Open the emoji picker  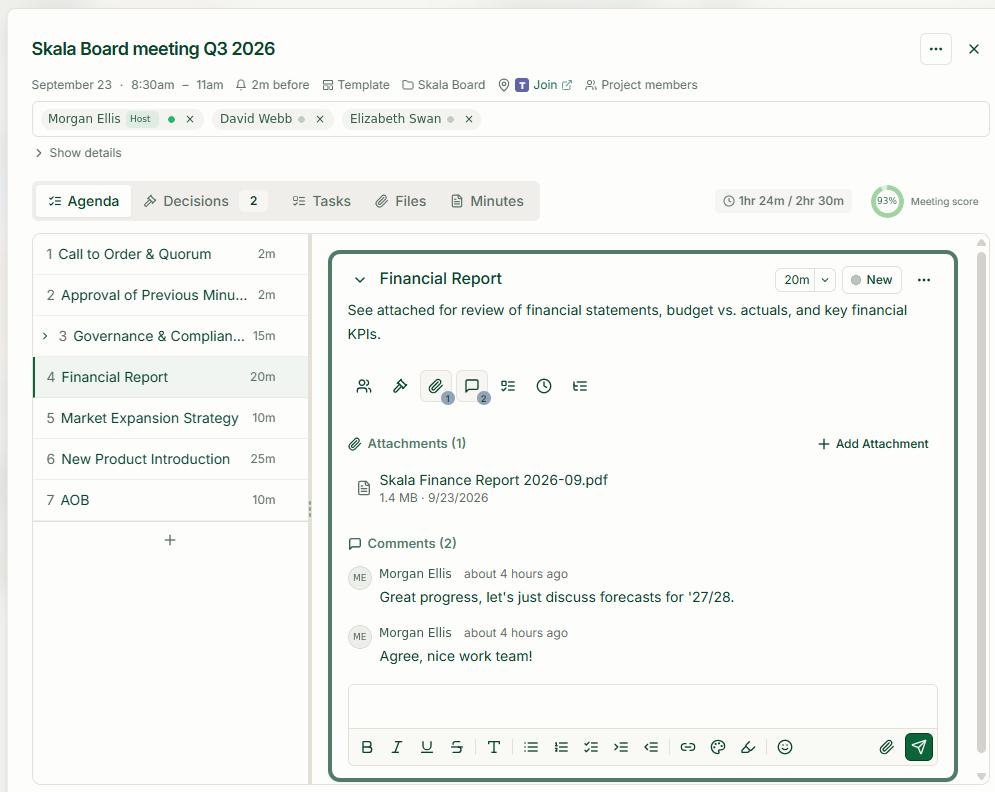[785, 748]
